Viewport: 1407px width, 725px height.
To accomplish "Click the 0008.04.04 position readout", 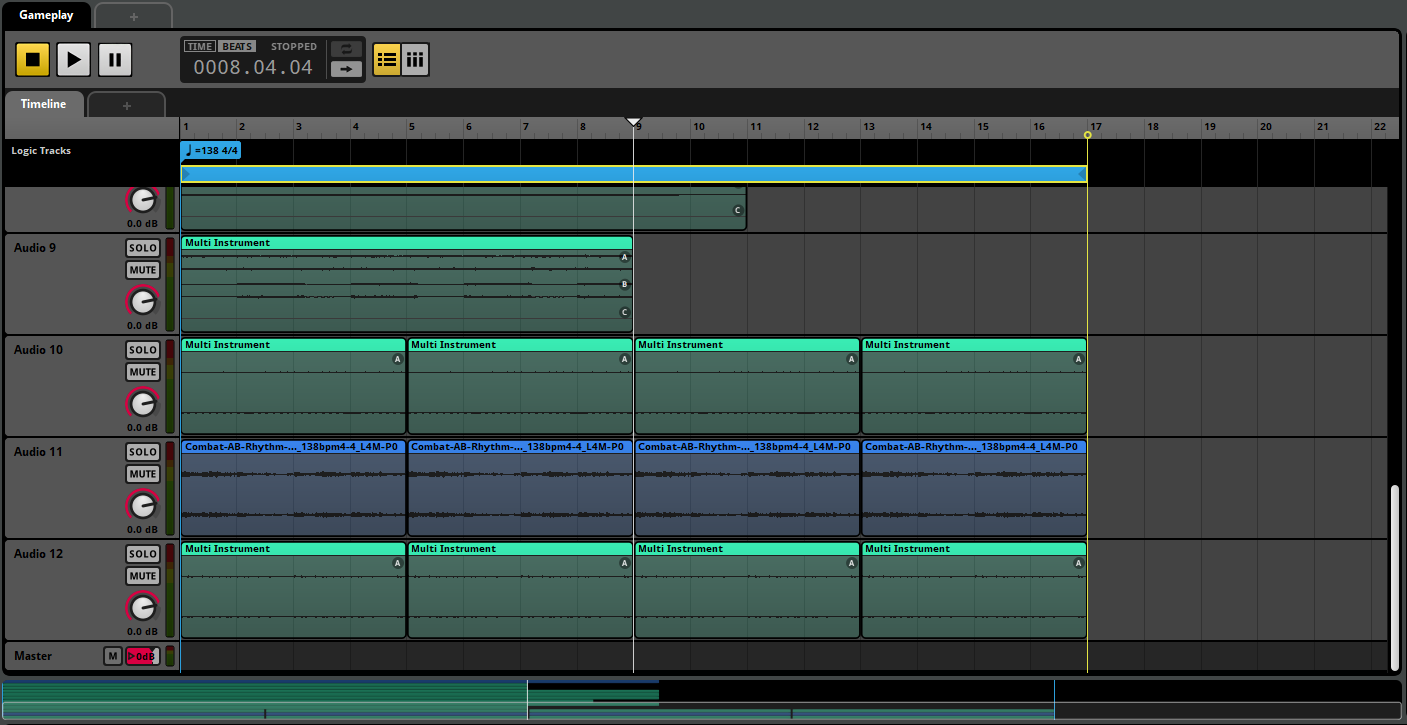I will click(253, 68).
